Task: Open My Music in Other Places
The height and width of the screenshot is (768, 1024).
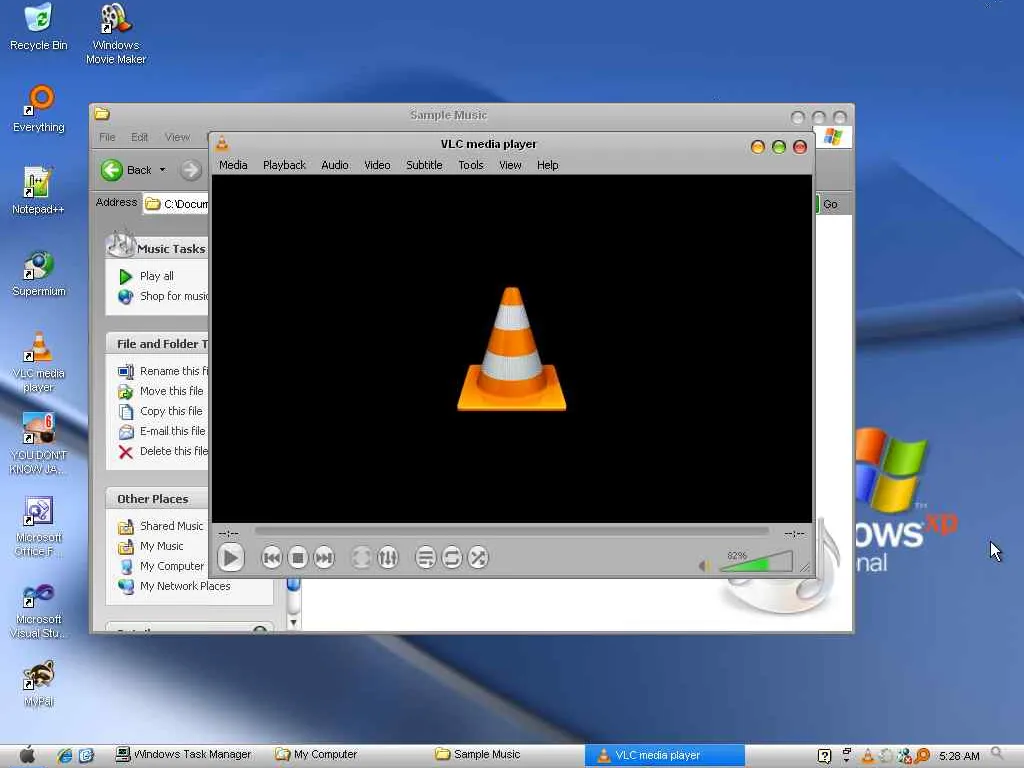Action: pos(151,546)
